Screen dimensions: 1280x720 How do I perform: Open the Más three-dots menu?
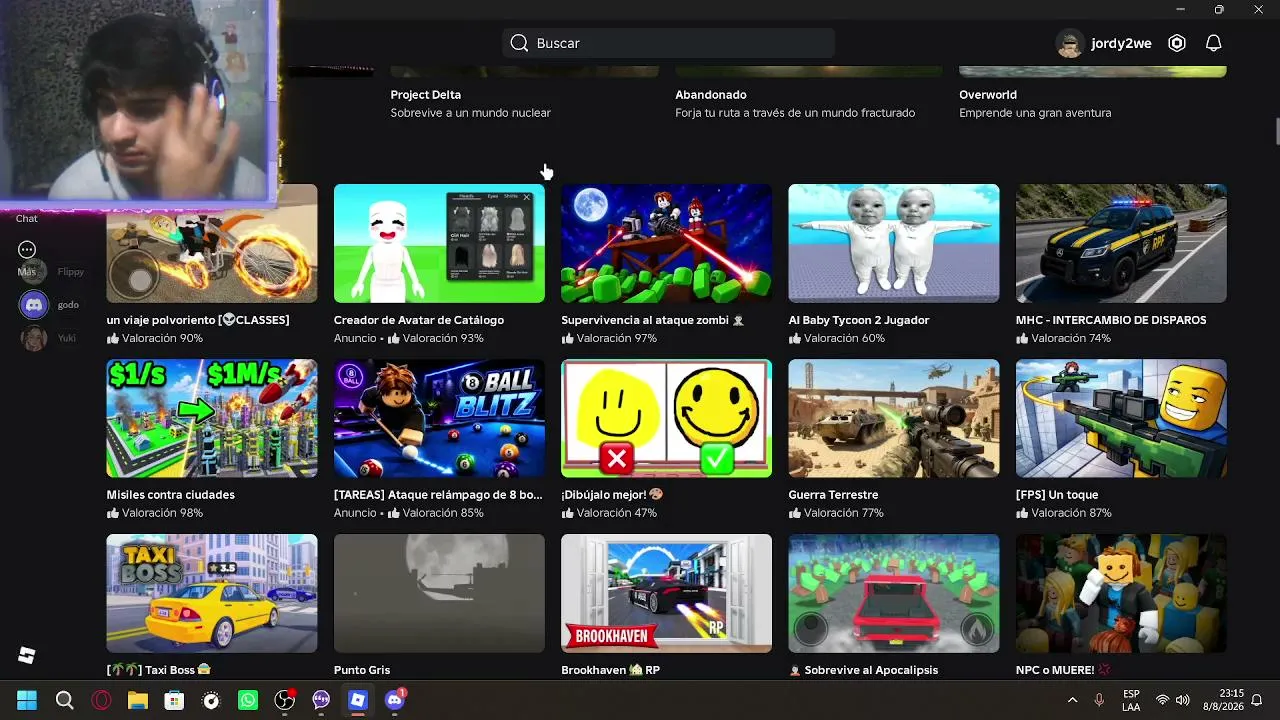pos(27,249)
